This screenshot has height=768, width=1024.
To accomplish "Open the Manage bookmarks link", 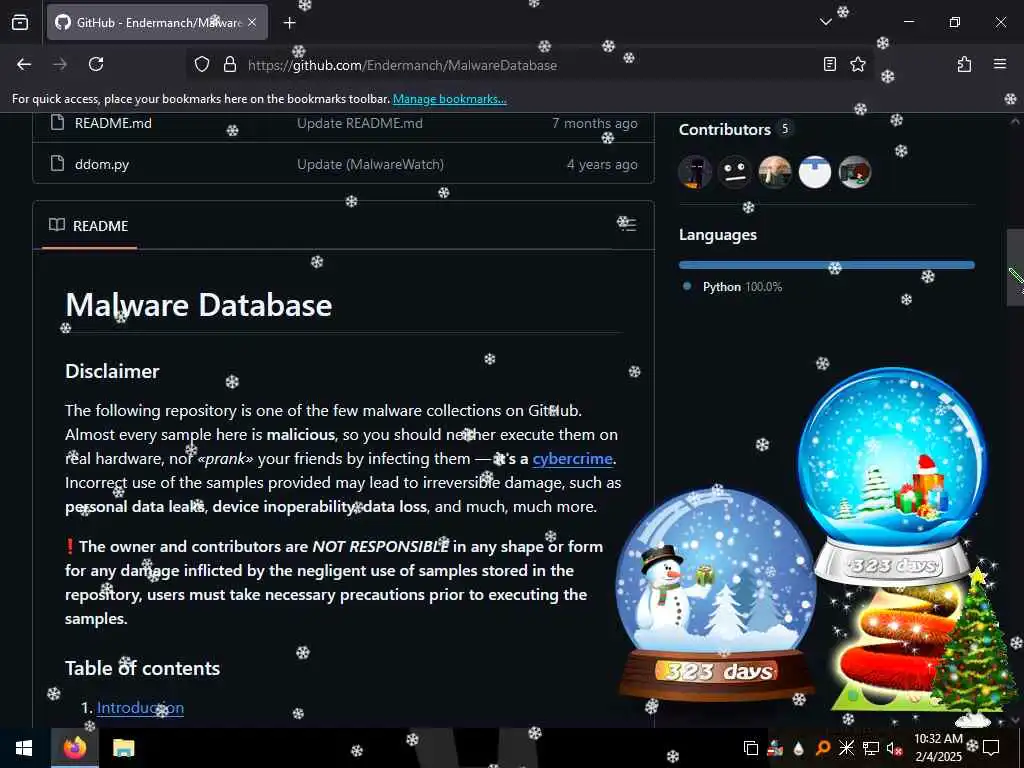I will [x=449, y=99].
